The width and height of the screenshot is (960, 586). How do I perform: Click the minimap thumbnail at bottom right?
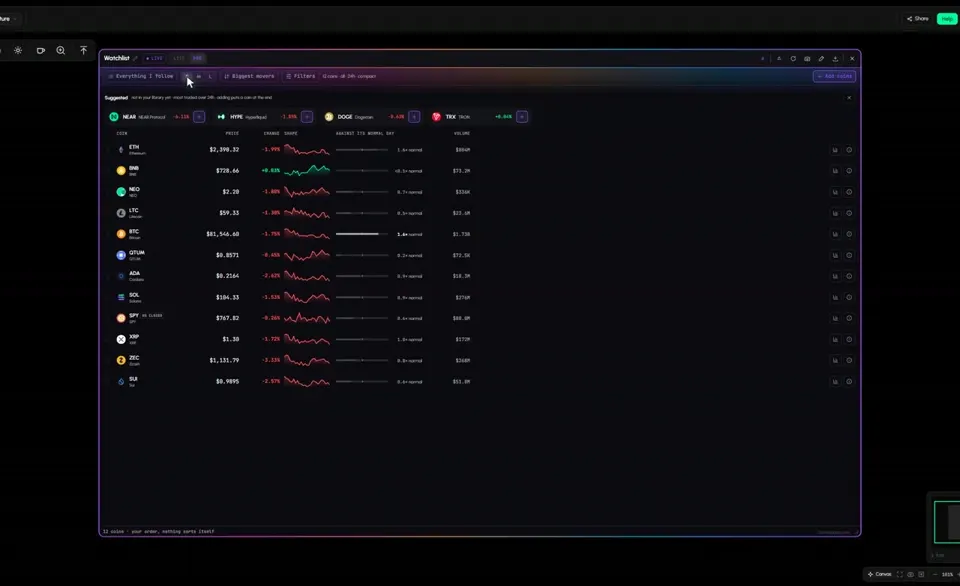coord(947,522)
